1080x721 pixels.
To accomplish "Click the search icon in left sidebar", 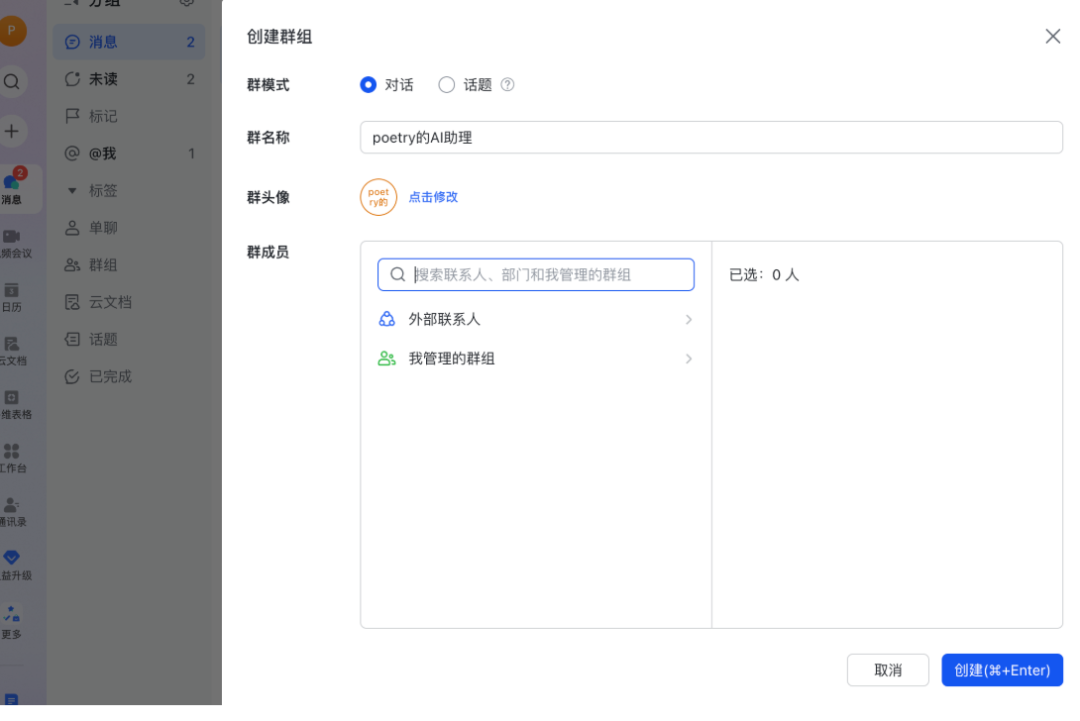I will point(12,82).
